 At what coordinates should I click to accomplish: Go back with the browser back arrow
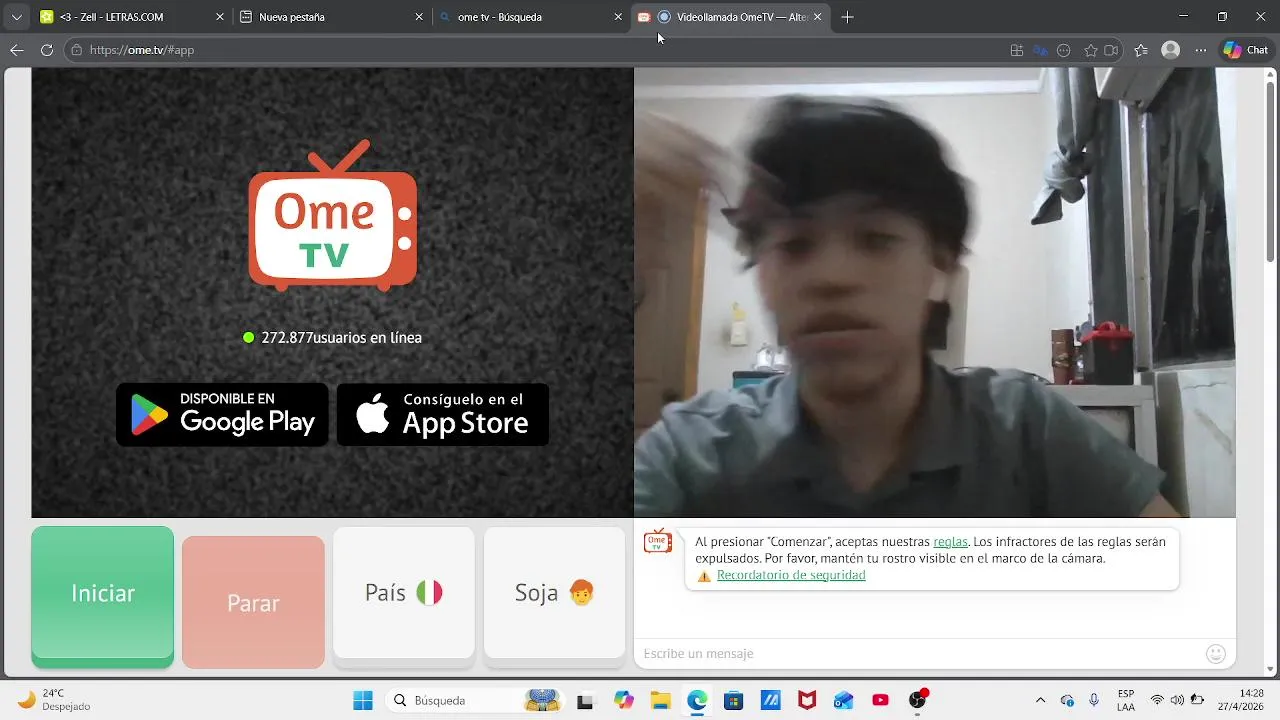pyautogui.click(x=17, y=50)
